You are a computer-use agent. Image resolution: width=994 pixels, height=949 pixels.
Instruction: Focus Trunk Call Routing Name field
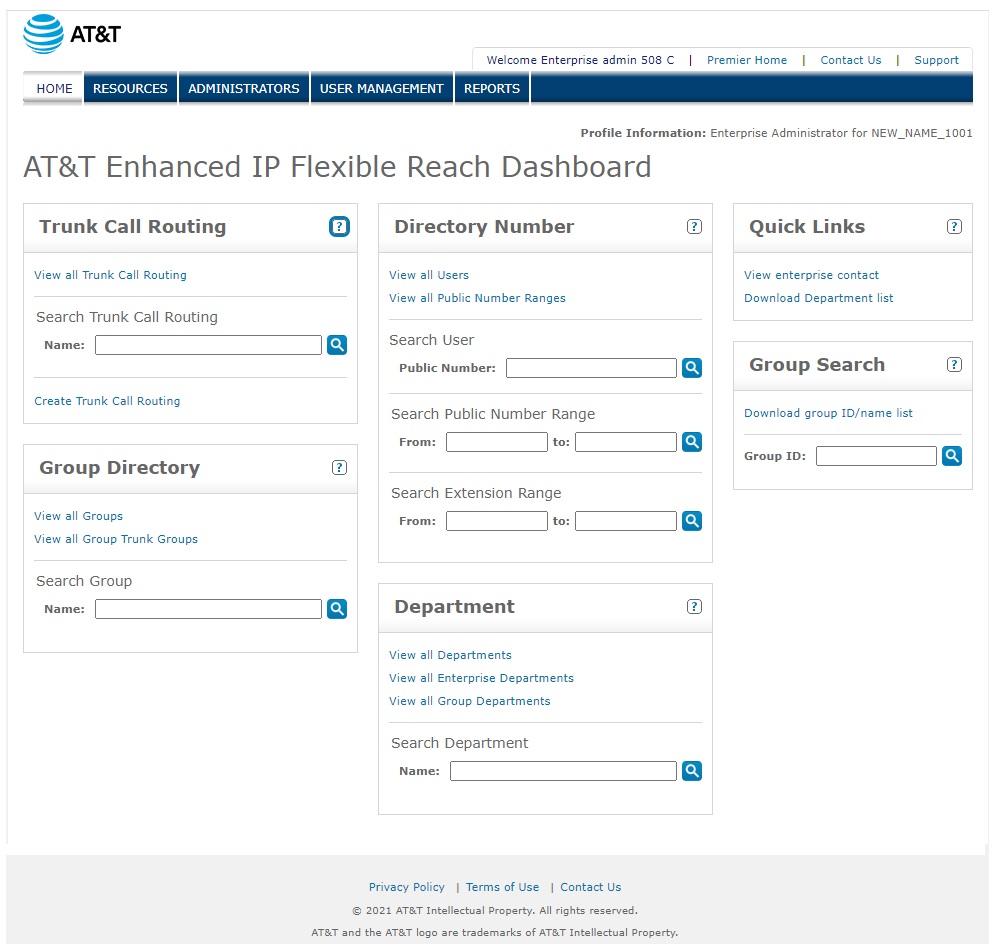pos(209,345)
